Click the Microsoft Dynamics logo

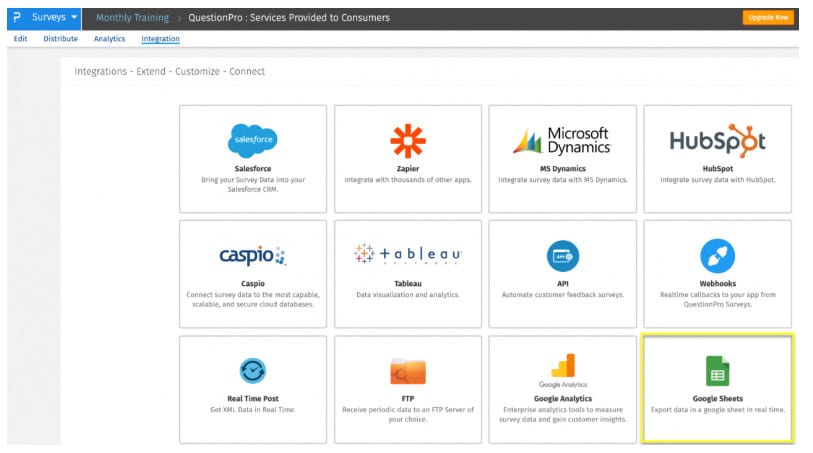point(563,140)
